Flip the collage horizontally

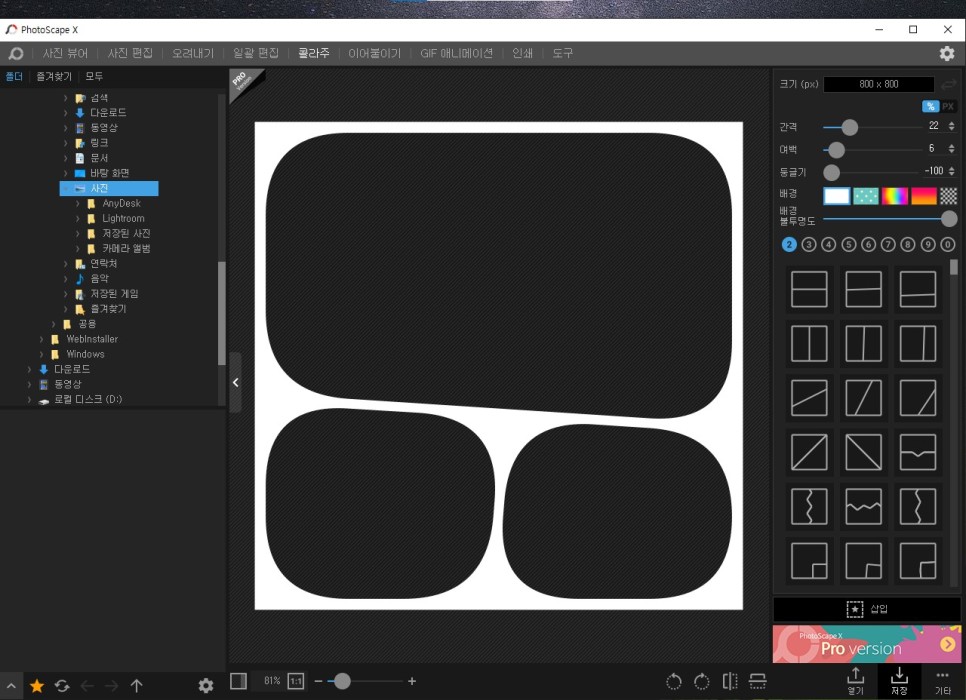coord(730,682)
